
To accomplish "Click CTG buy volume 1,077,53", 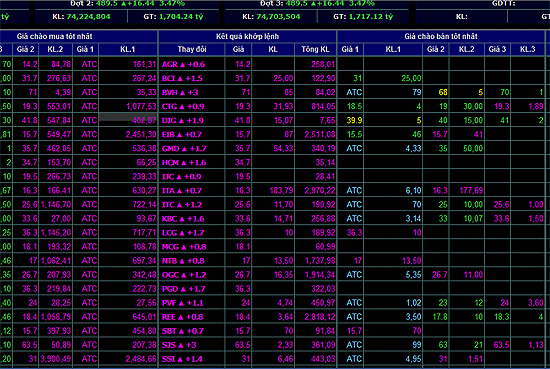I will tap(141, 106).
